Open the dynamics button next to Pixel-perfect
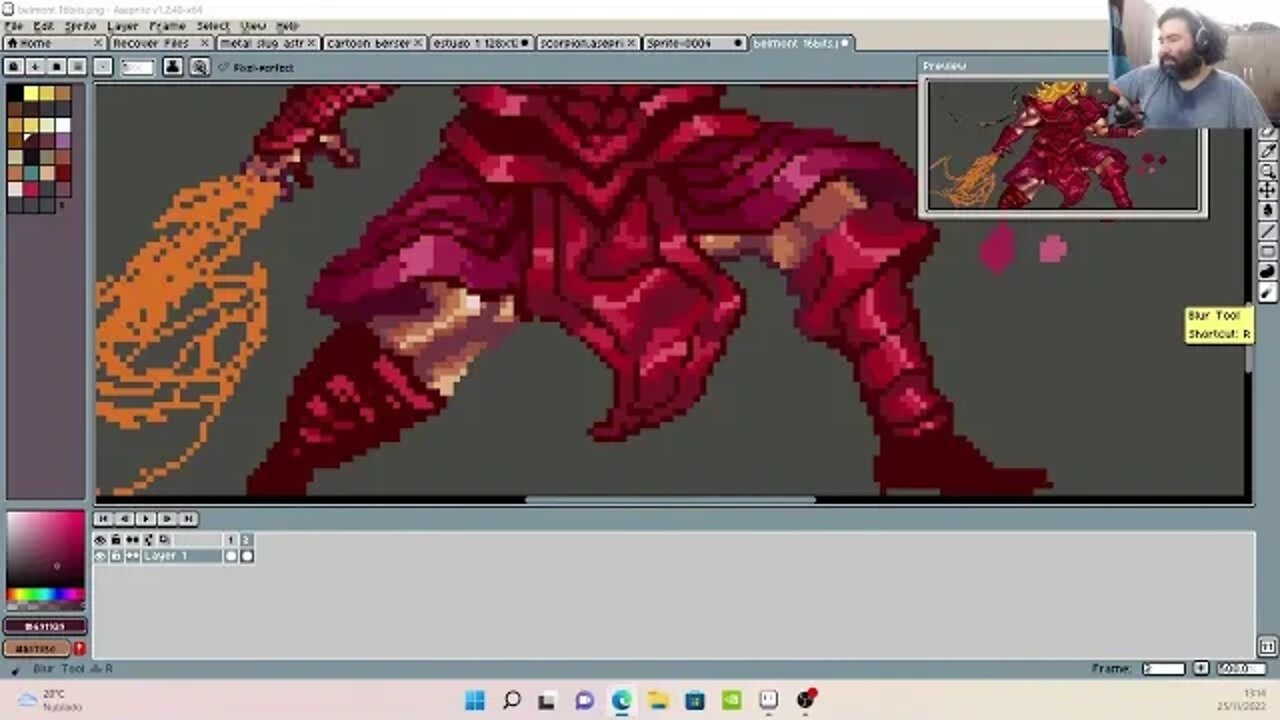 point(199,67)
